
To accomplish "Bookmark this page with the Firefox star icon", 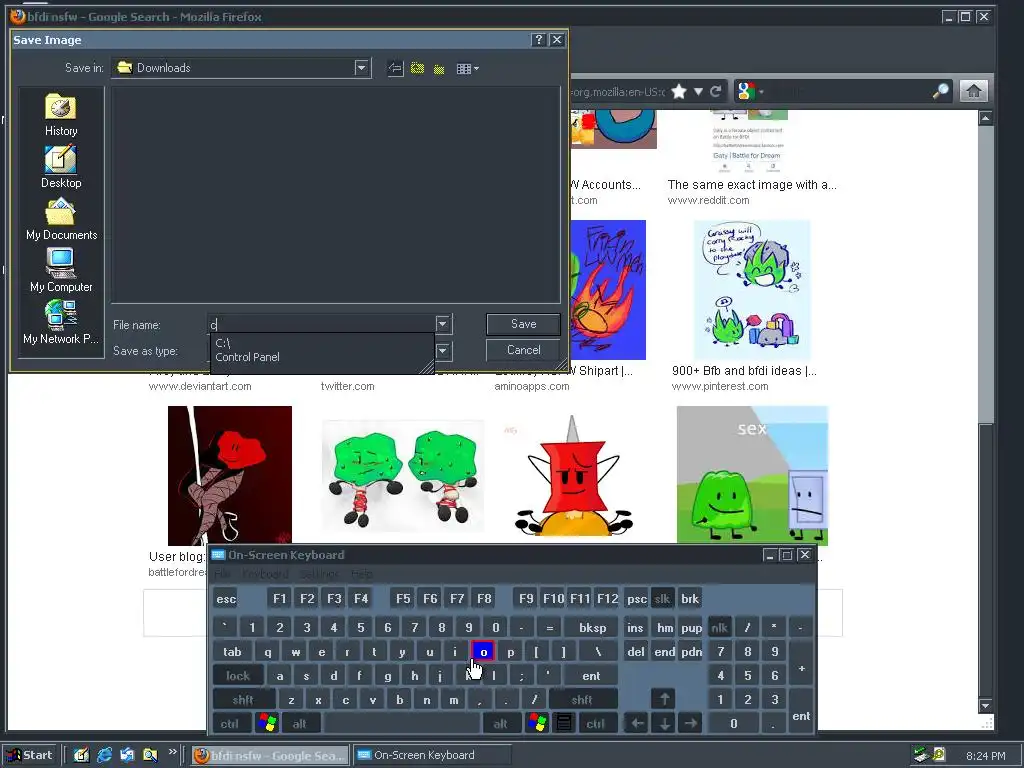I will (x=679, y=91).
